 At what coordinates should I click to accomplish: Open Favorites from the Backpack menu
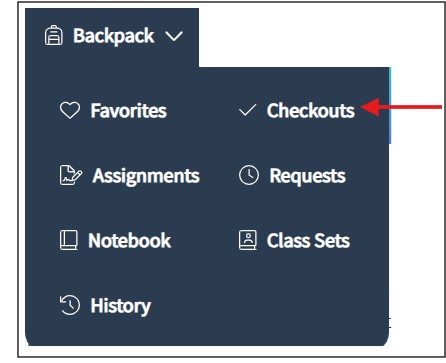[x=129, y=110]
